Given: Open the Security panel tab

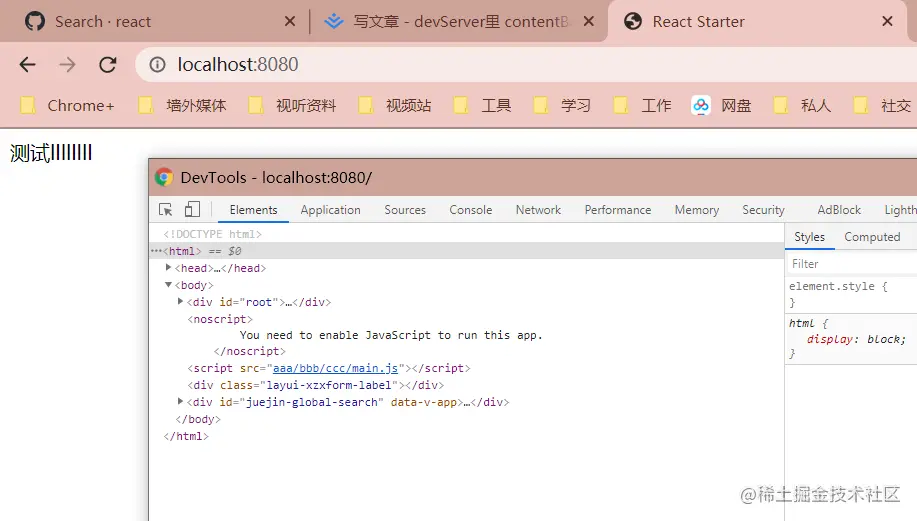Looking at the screenshot, I should click(x=763, y=210).
